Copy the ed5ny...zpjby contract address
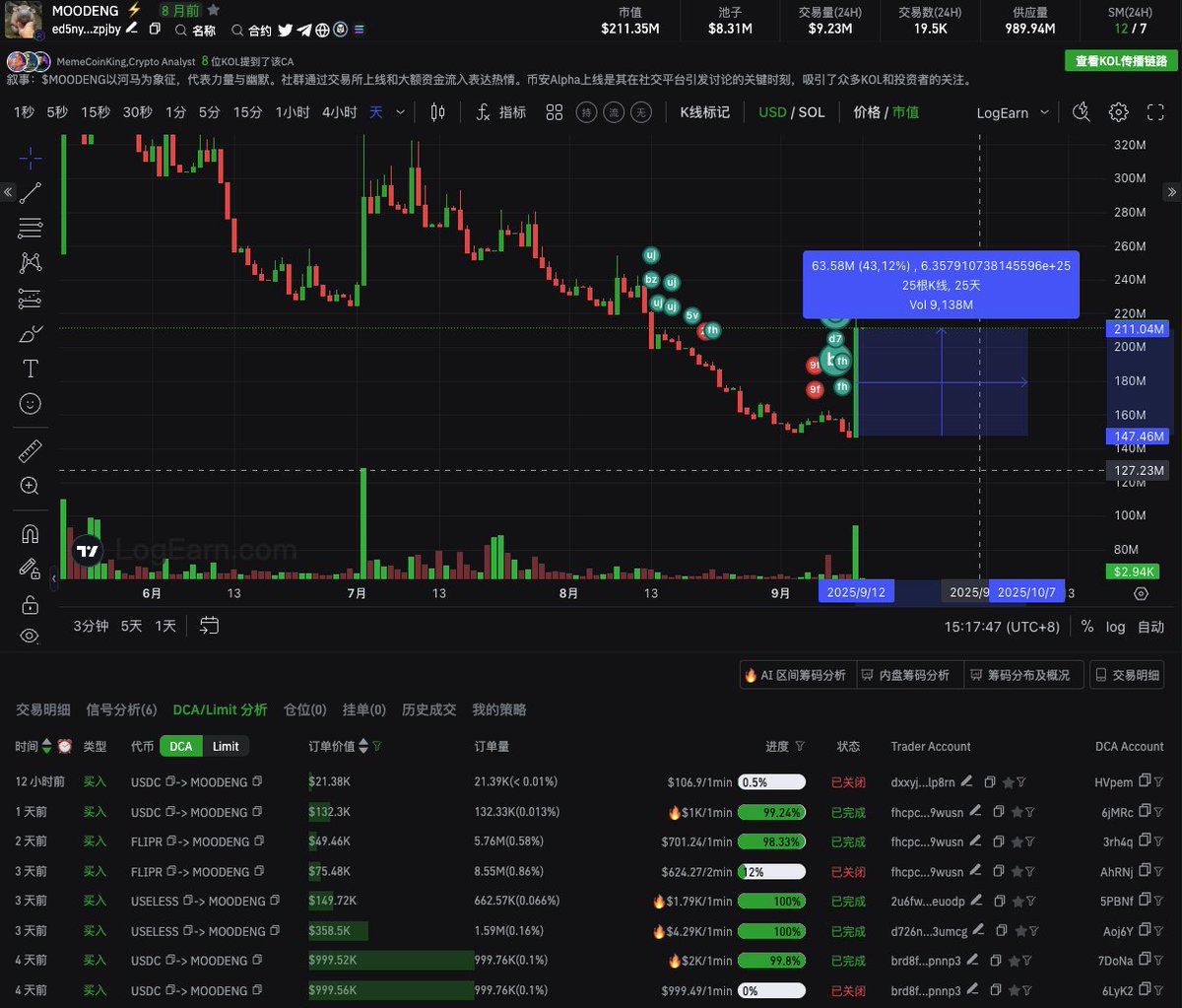Image resolution: width=1182 pixels, height=1008 pixels. (154, 30)
